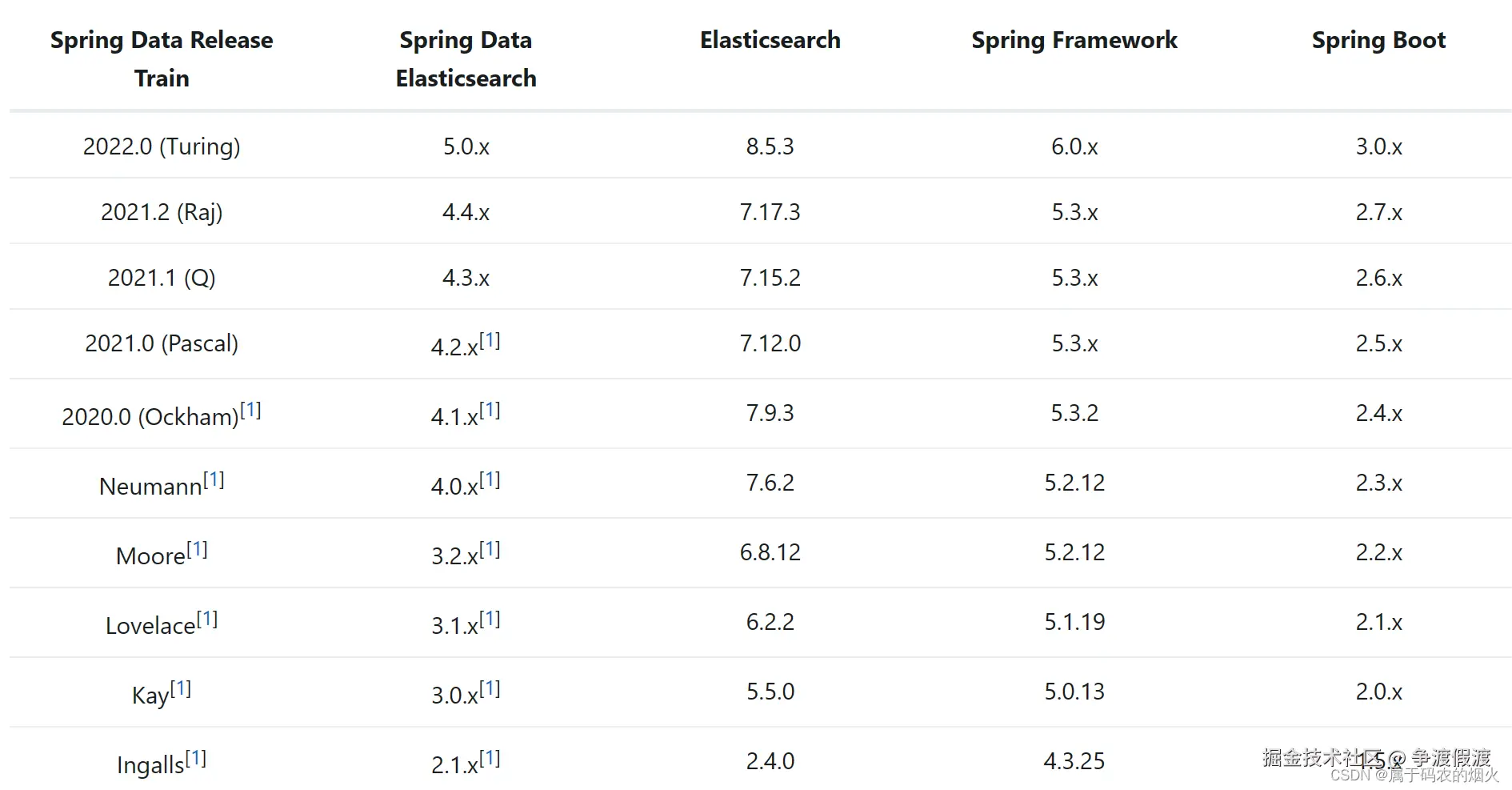Open footnote [1] next to 3.0.x
The height and width of the screenshot is (790, 1512).
(x=490, y=689)
